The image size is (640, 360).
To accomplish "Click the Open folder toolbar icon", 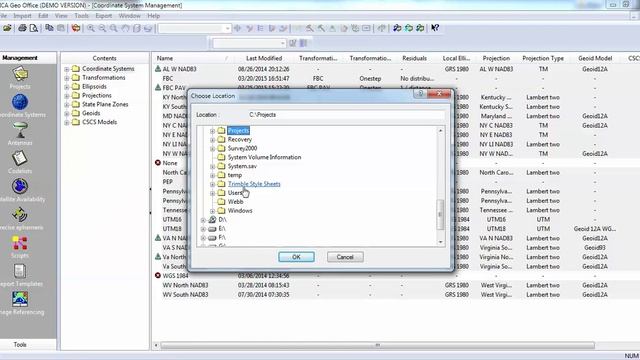I will tap(7, 28).
